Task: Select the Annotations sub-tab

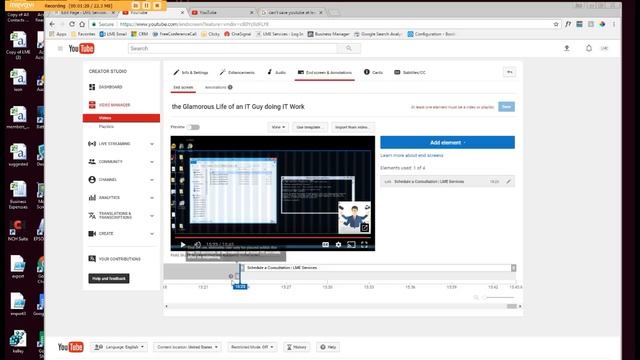Action: [x=215, y=87]
